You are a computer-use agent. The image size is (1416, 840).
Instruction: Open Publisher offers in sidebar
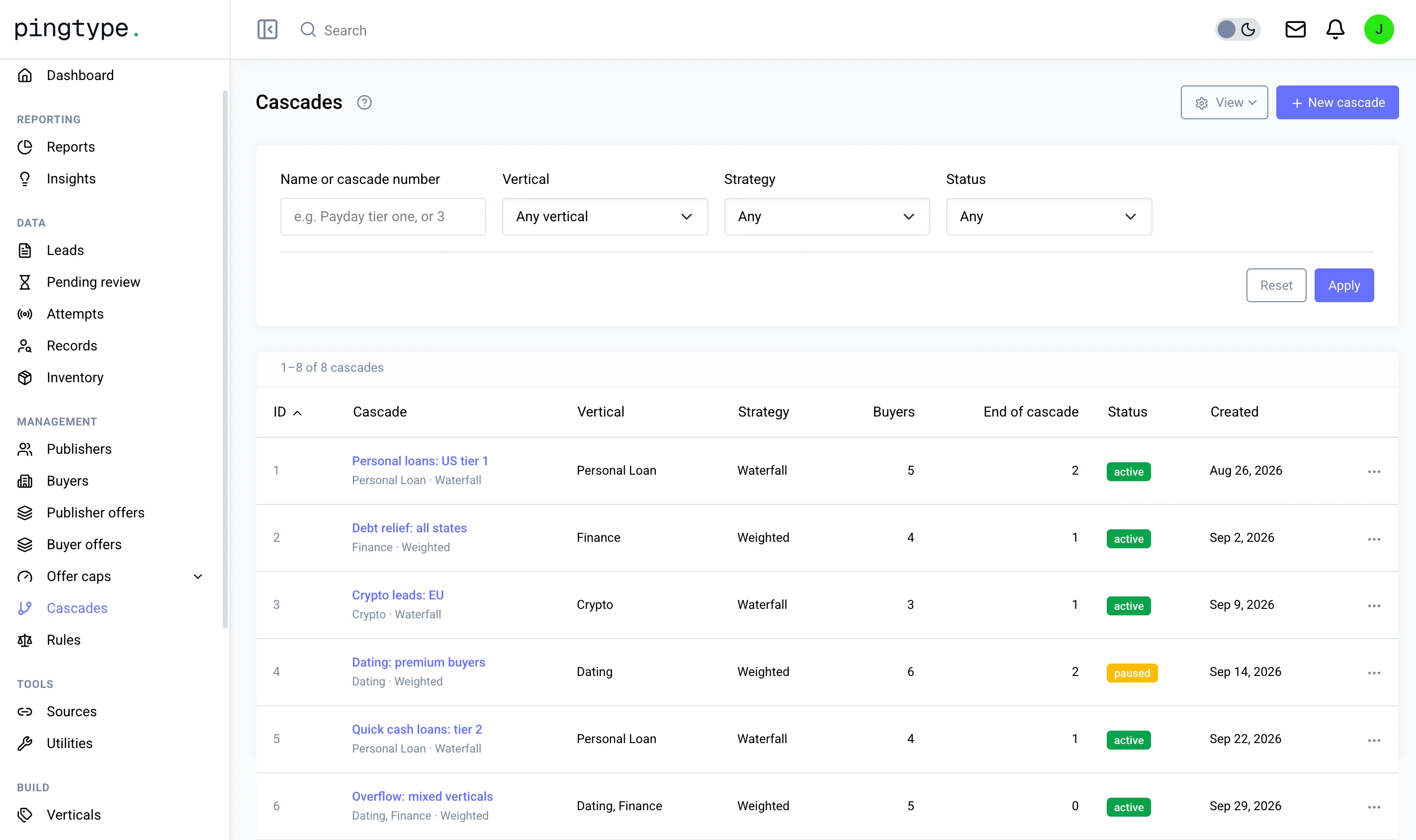click(95, 513)
